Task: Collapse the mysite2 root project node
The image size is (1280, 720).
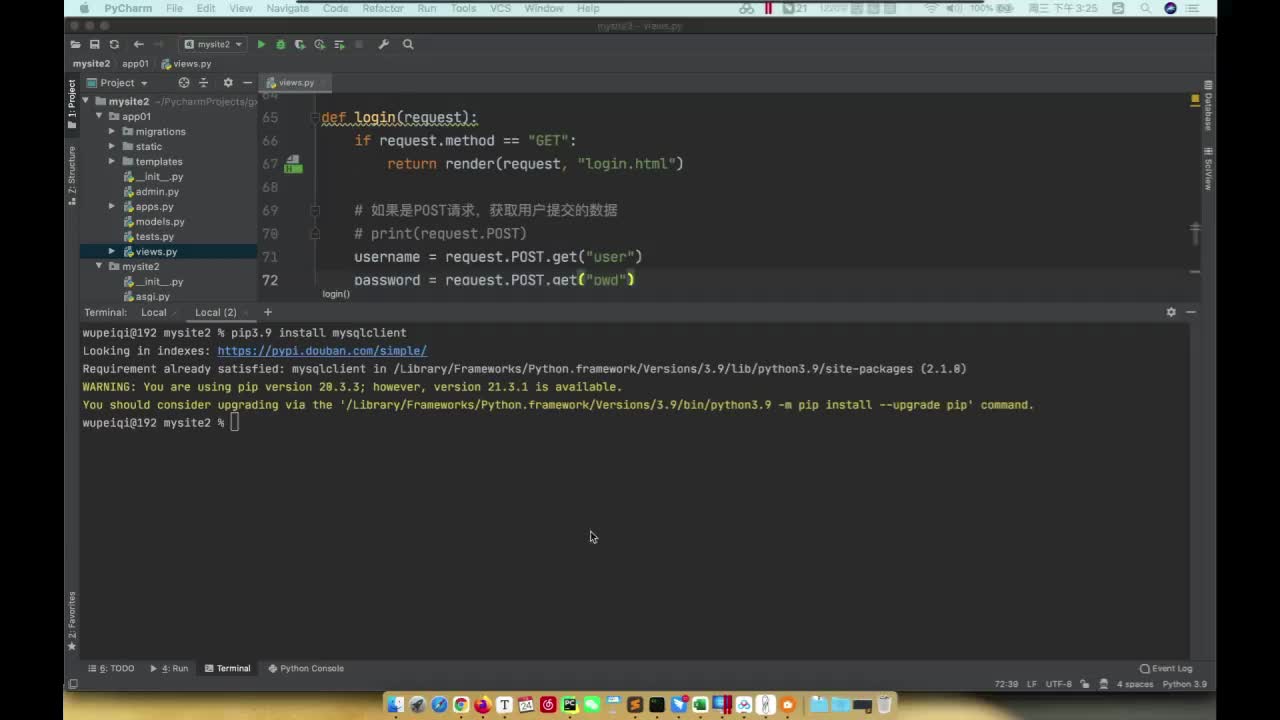Action: coord(86,101)
